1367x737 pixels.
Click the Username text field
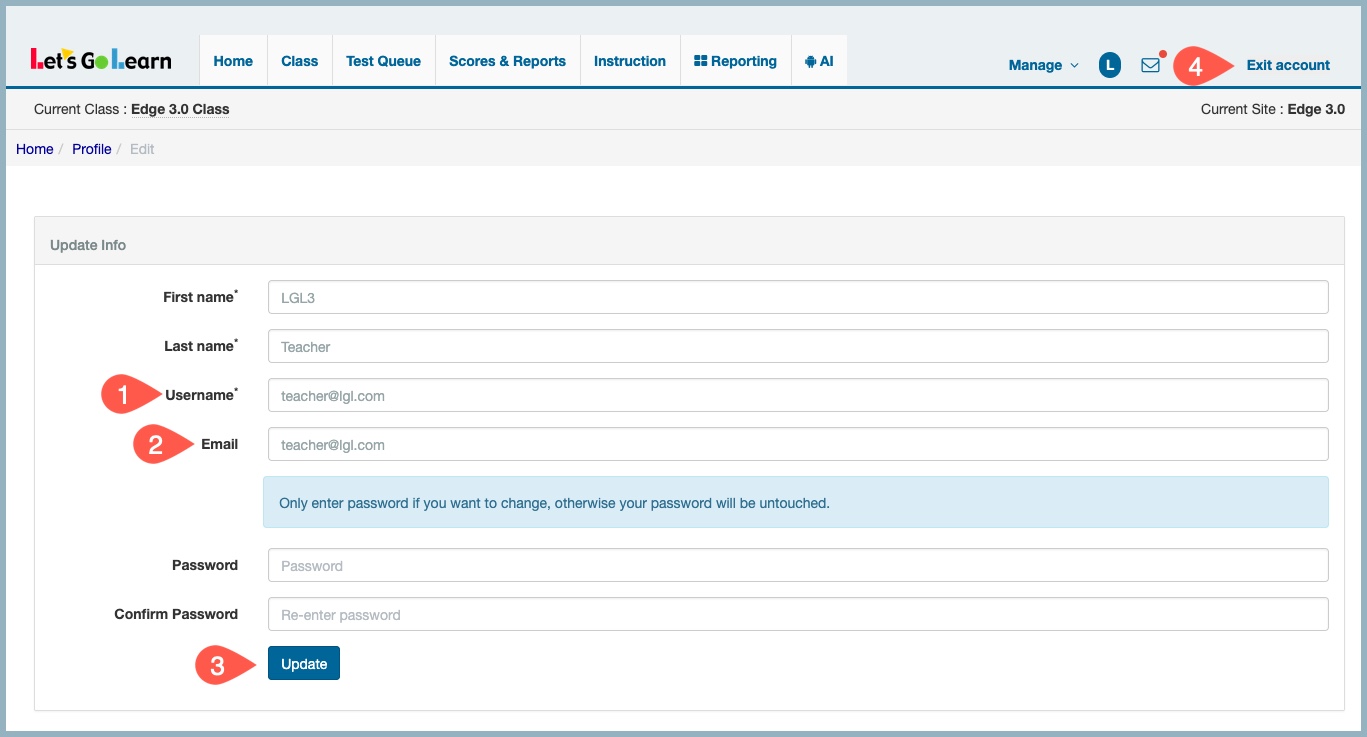[797, 395]
